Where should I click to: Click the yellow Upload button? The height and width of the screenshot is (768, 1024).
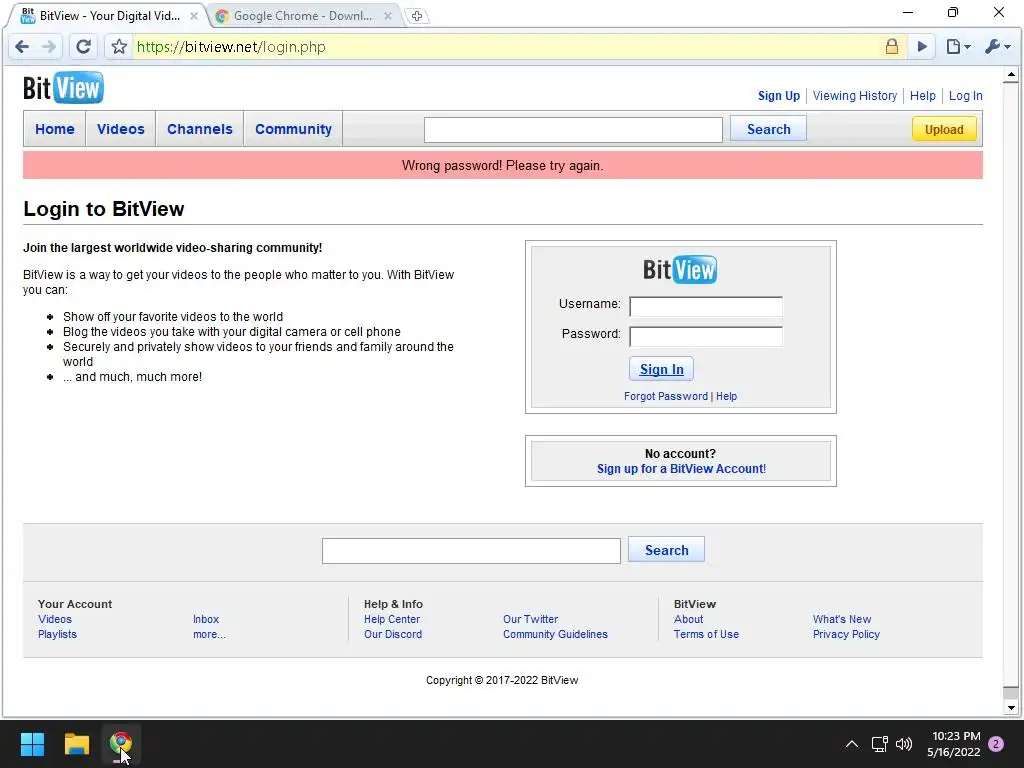pyautogui.click(x=944, y=129)
